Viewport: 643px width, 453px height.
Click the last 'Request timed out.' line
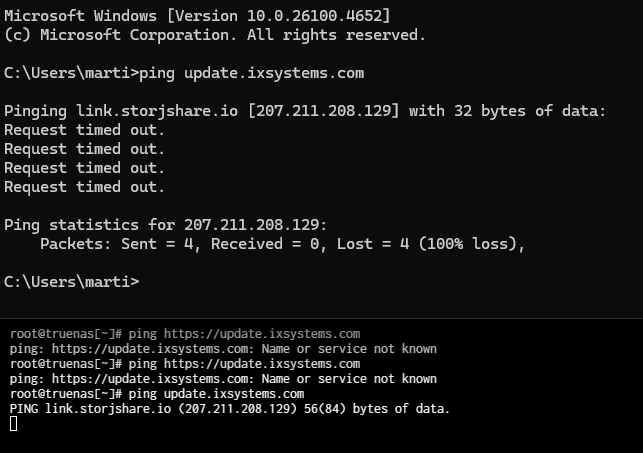(x=84, y=187)
